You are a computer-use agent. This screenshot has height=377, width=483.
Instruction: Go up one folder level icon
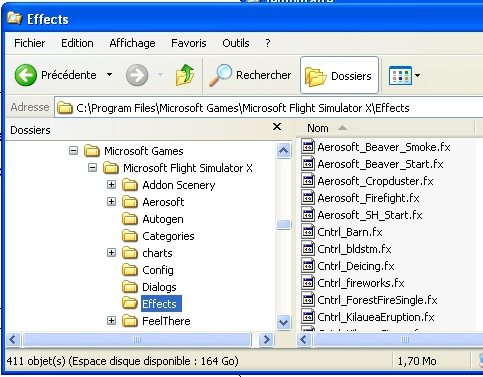click(185, 75)
